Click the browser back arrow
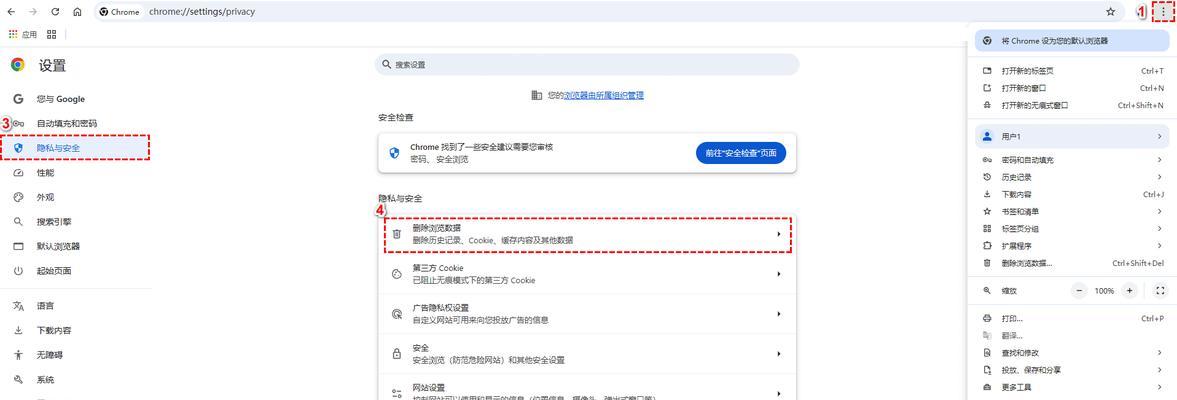The image size is (1177, 400). [11, 12]
